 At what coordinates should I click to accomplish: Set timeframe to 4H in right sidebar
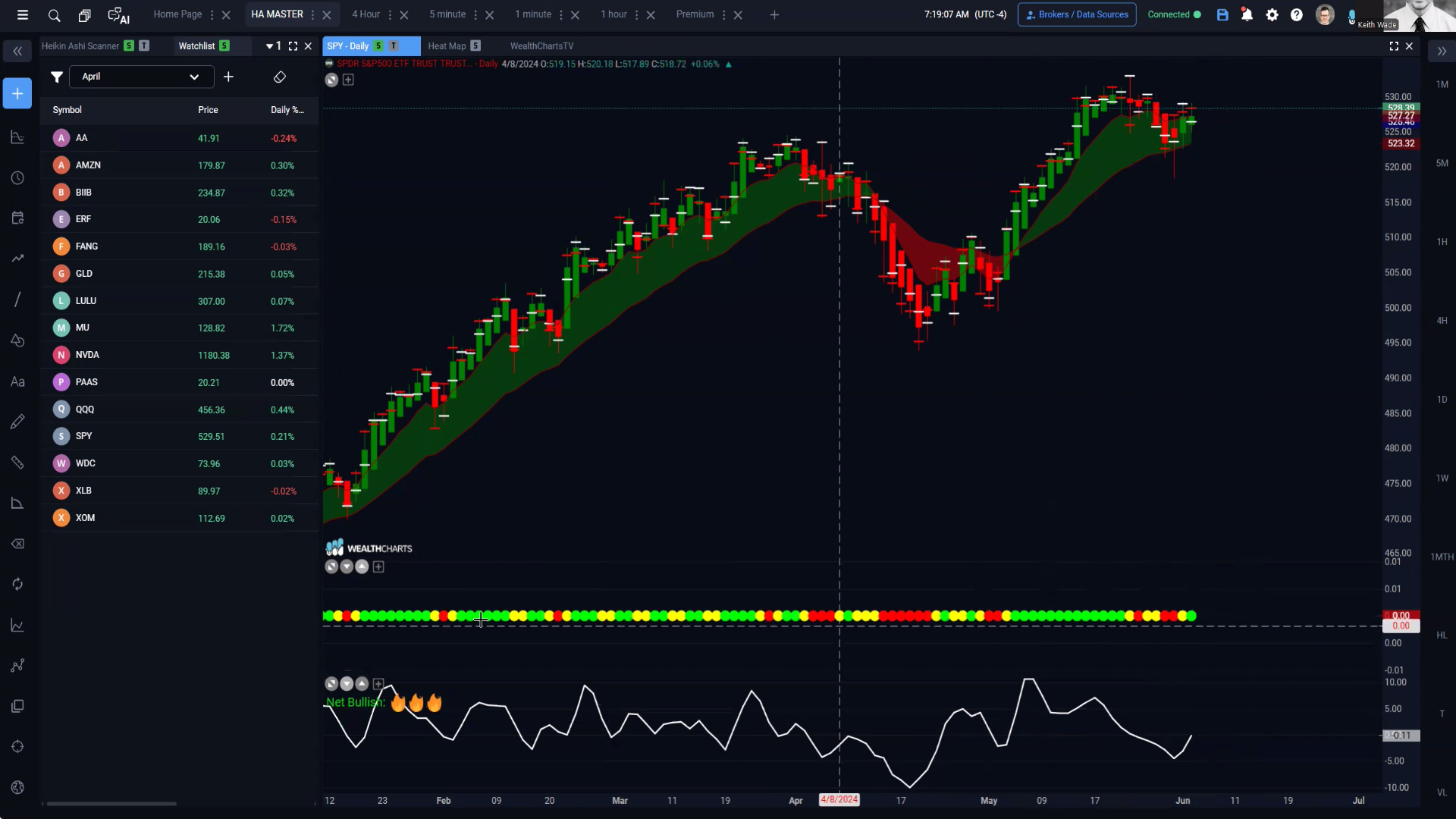pyautogui.click(x=1442, y=321)
